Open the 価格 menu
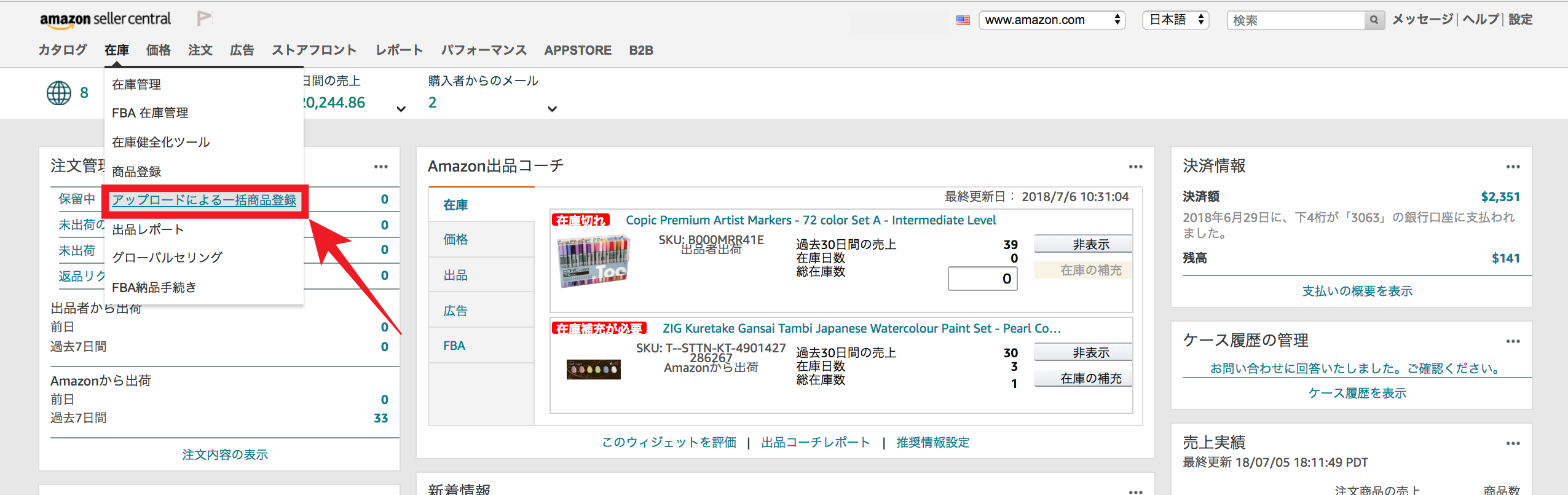The image size is (1568, 495). point(159,50)
